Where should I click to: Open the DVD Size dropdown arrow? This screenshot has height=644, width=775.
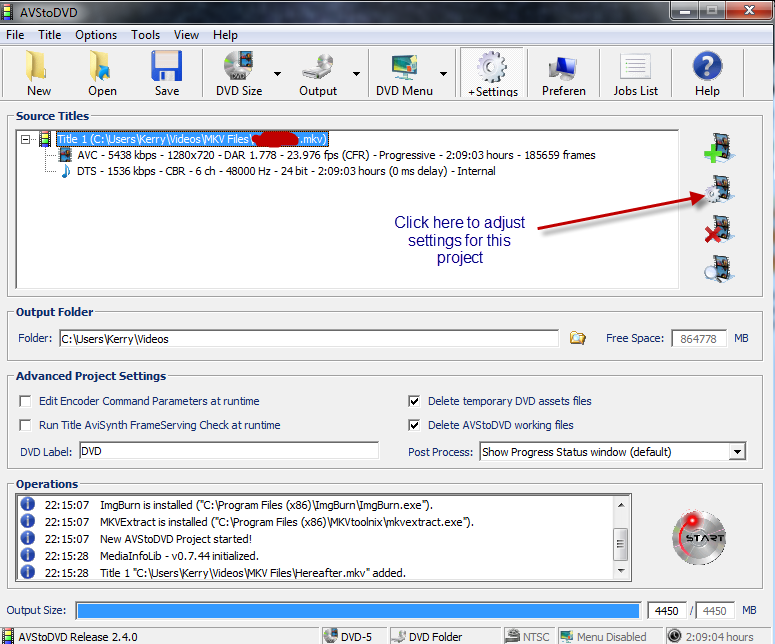click(277, 74)
